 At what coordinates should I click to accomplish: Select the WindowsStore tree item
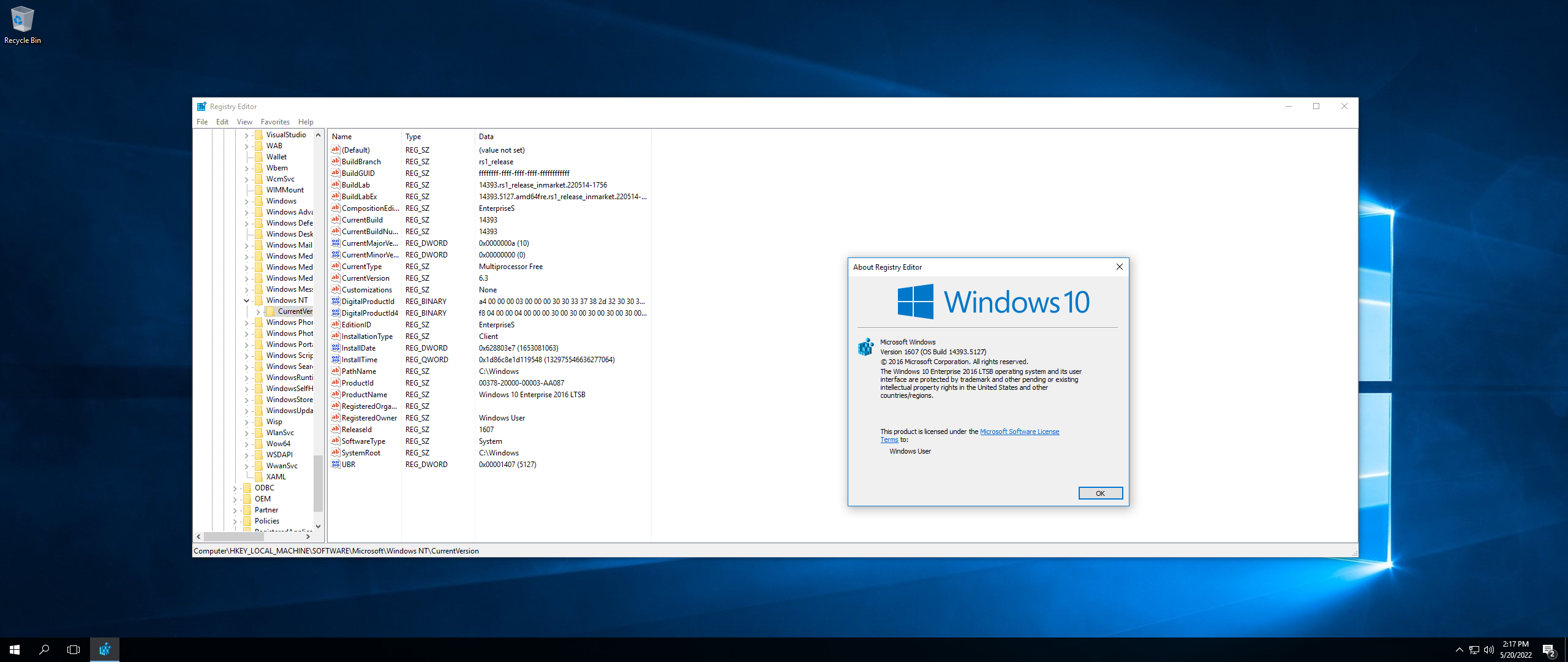pyautogui.click(x=289, y=400)
